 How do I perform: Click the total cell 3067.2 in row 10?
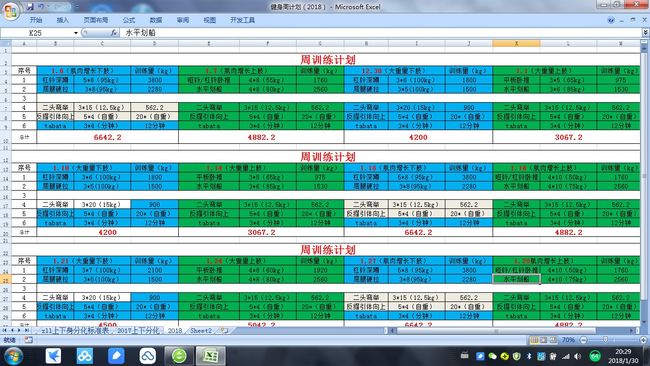click(568, 137)
